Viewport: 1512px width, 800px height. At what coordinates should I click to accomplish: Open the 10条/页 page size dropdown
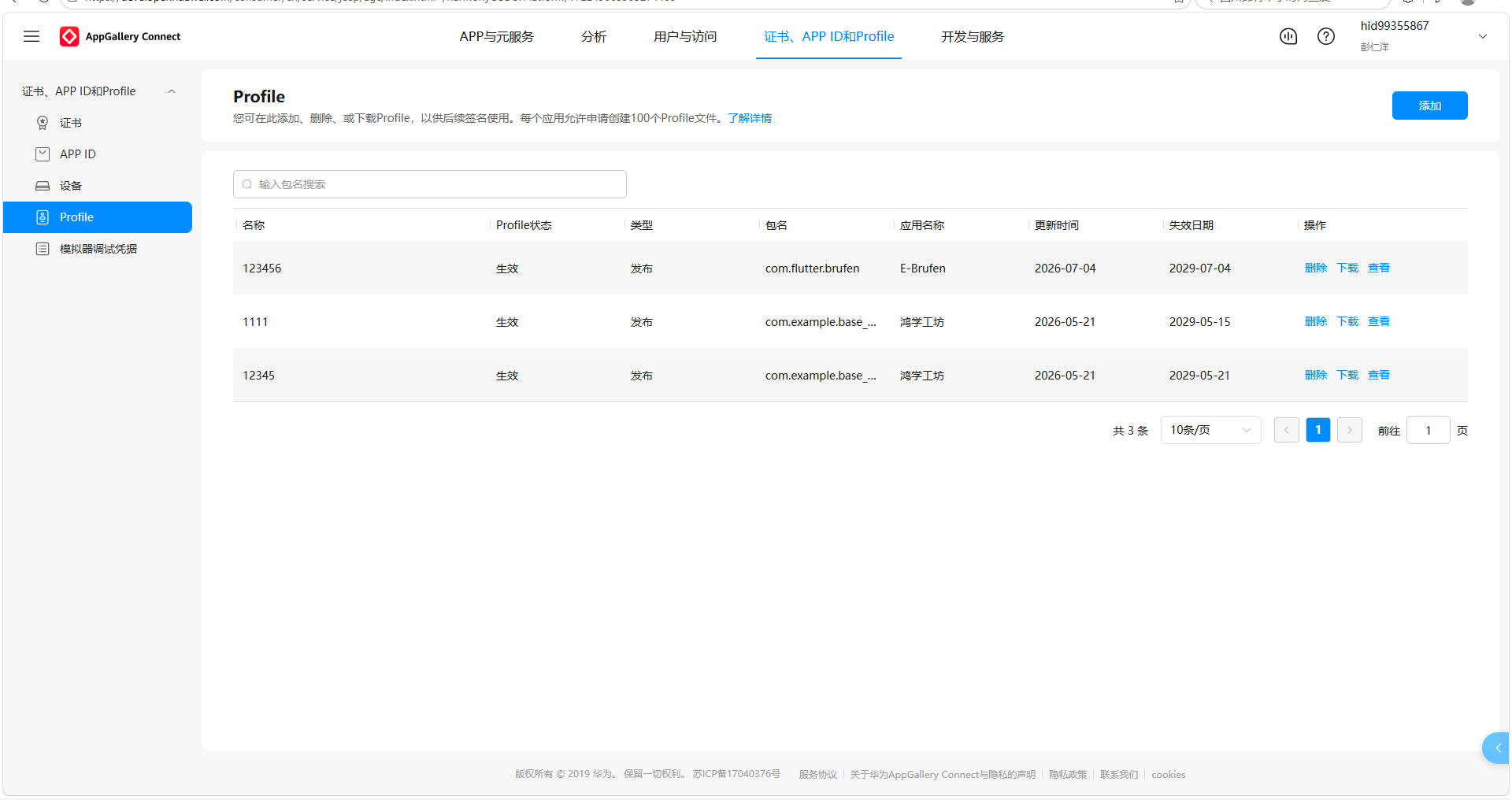point(1211,430)
